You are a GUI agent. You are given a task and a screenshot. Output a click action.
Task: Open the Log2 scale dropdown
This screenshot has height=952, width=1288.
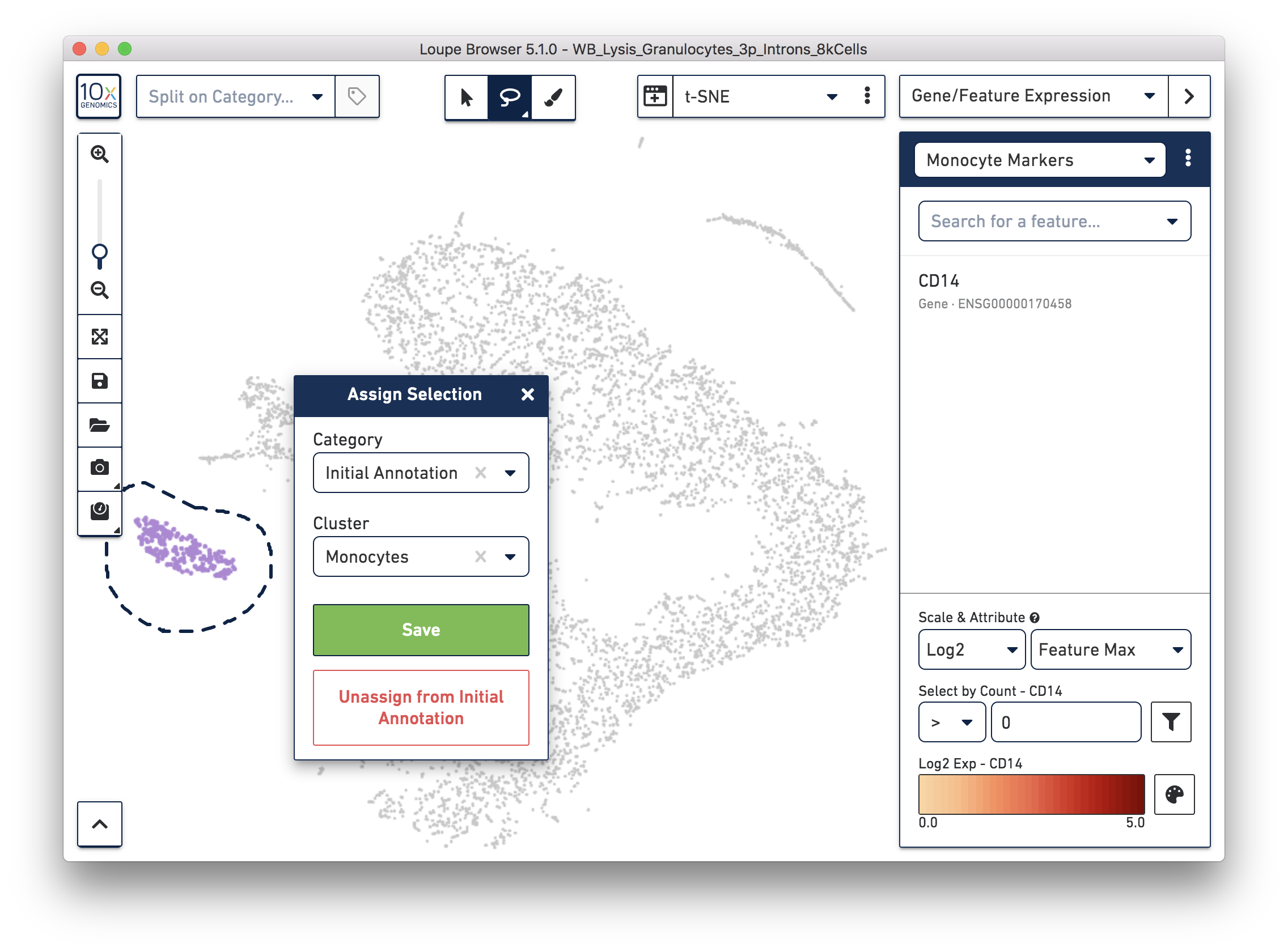pyautogui.click(x=972, y=650)
